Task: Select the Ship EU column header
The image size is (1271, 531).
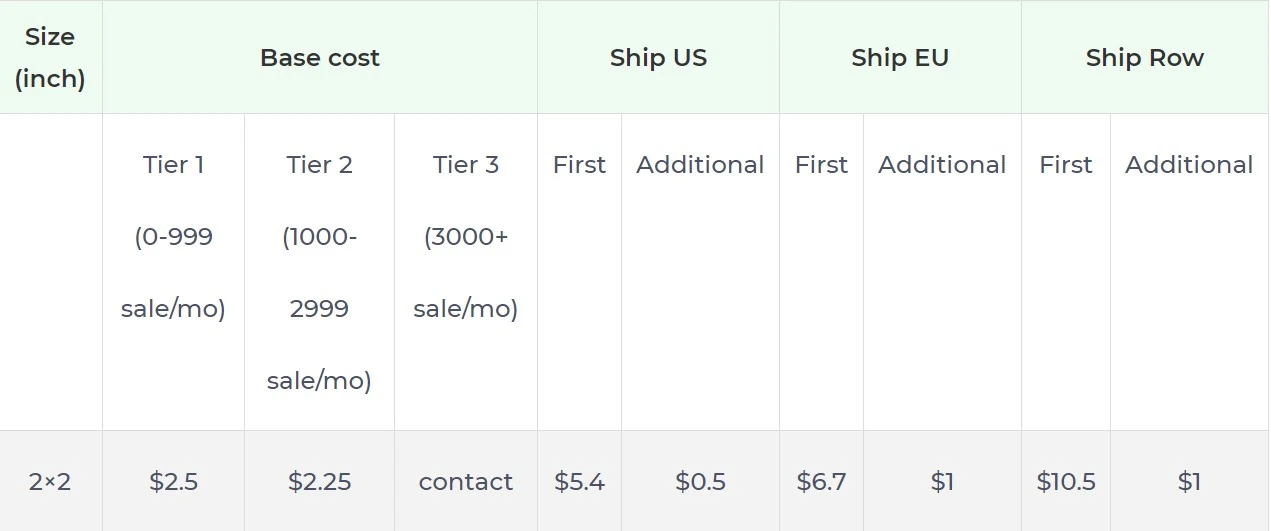Action: (x=900, y=58)
